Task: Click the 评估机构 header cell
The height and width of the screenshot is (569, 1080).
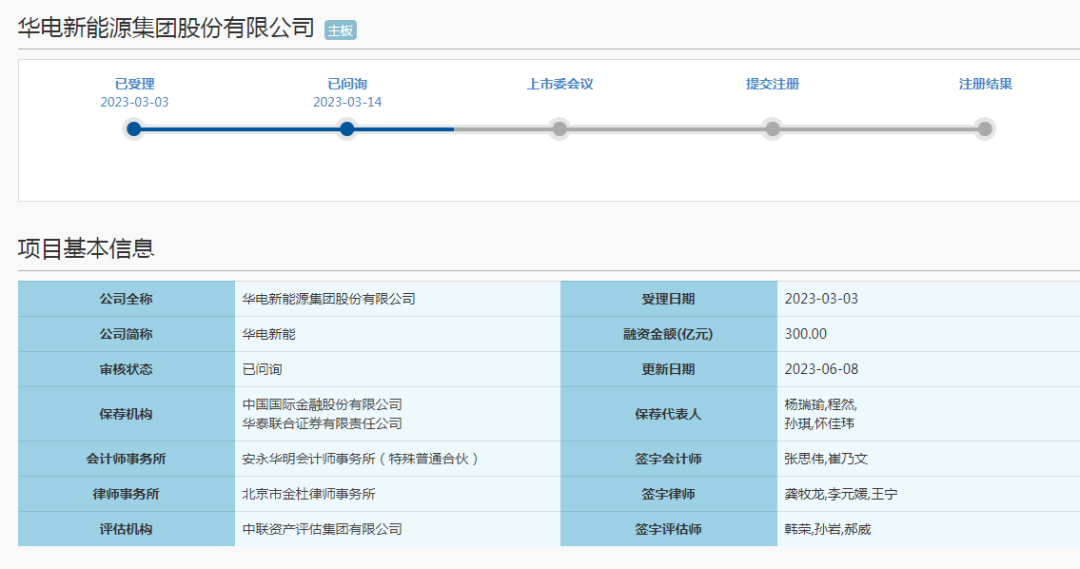Action: 126,529
